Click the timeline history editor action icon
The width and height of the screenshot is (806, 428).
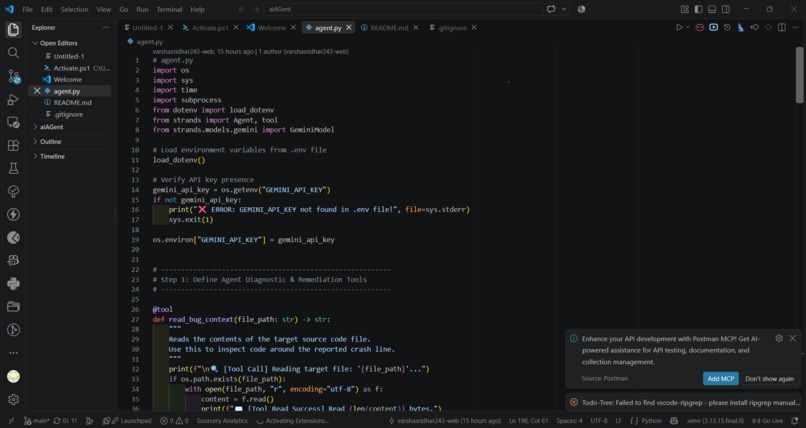coord(727,27)
